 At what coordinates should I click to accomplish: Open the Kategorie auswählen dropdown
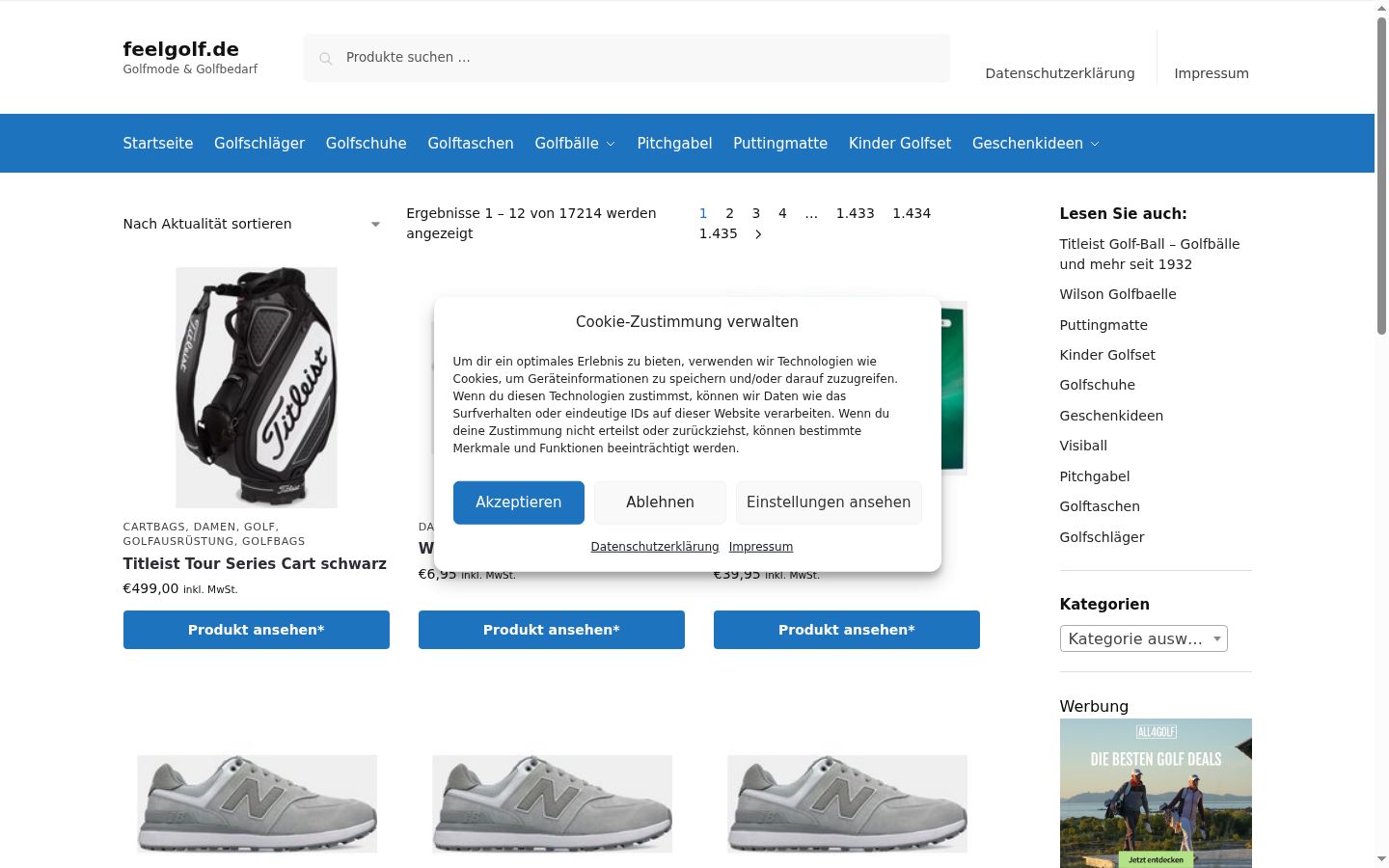[1143, 638]
